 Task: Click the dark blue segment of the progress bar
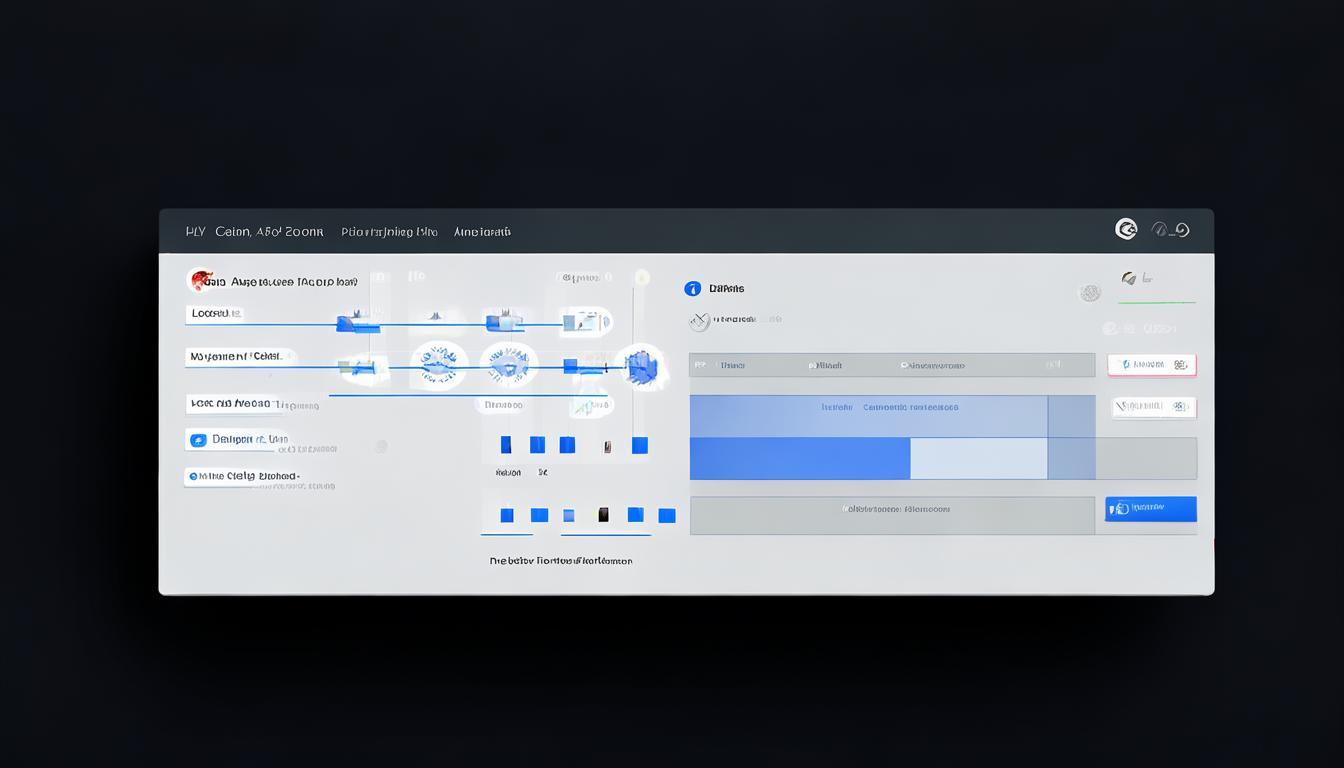click(799, 459)
